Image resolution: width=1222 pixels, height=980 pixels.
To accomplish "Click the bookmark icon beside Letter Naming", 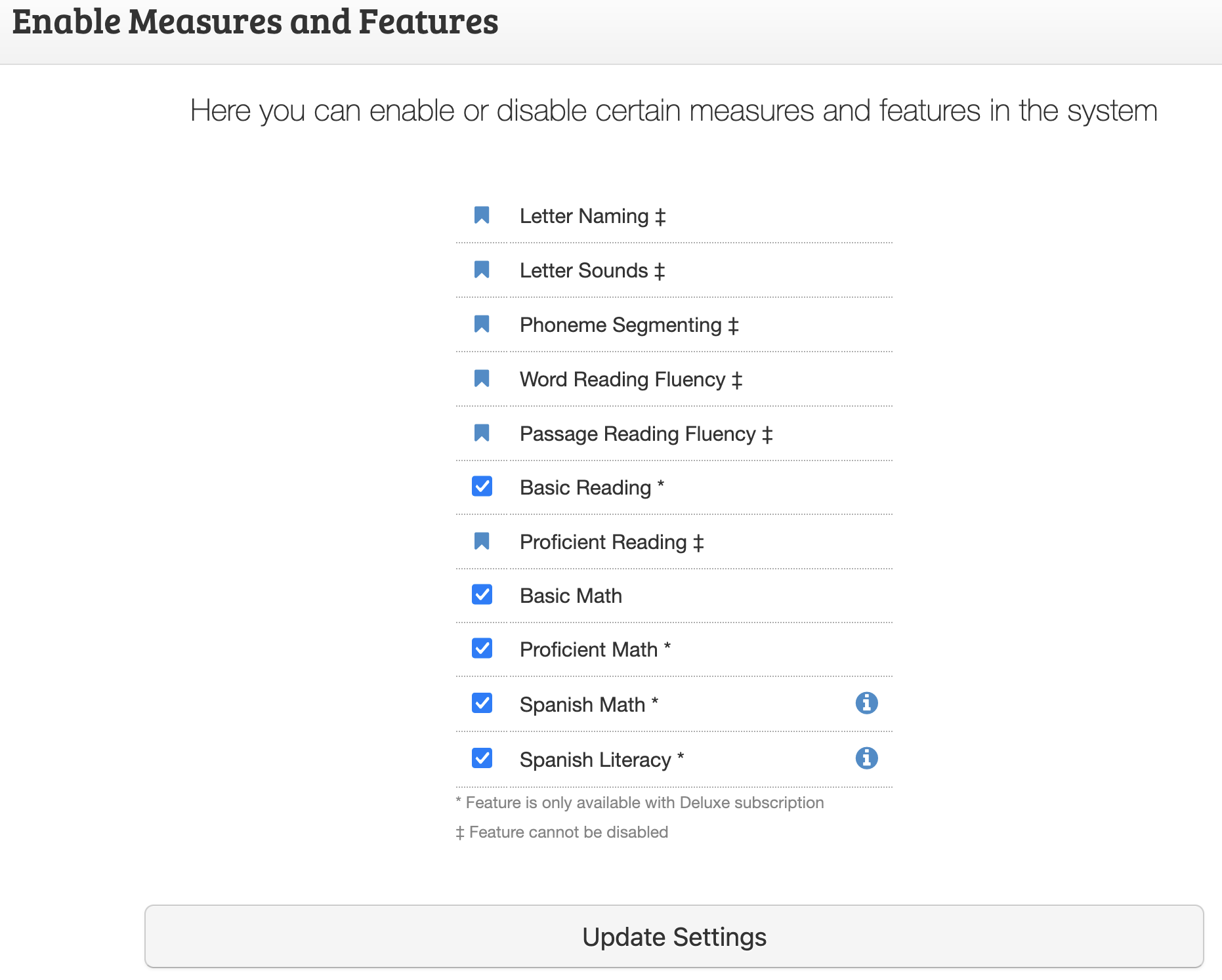I will pyautogui.click(x=482, y=215).
